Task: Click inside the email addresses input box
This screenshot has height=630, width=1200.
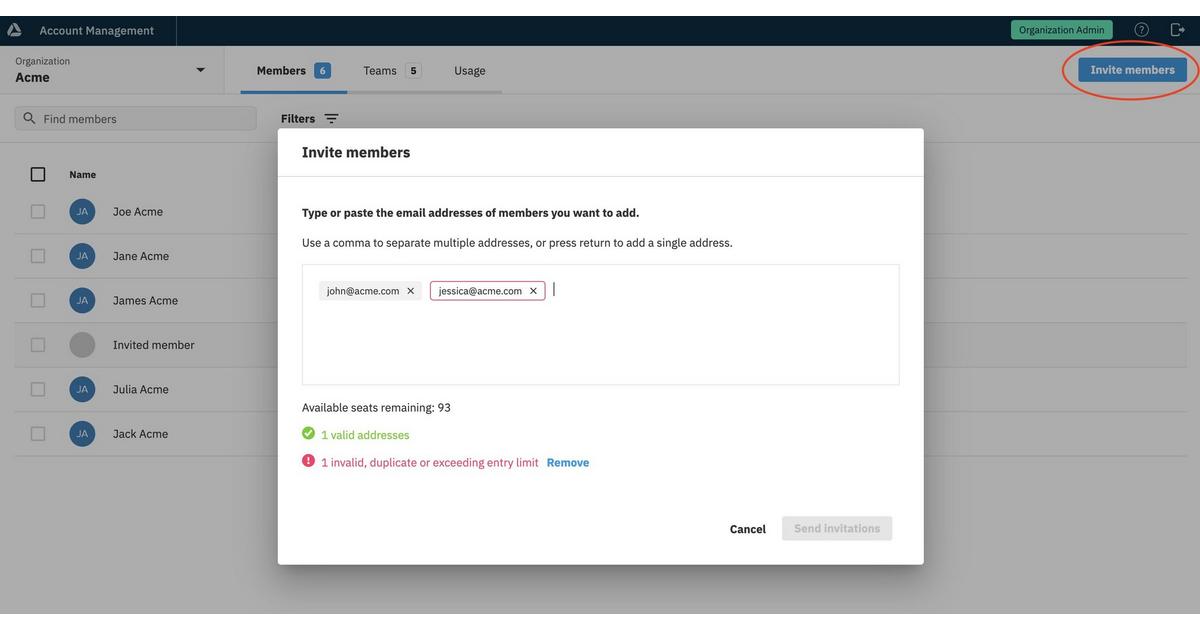Action: click(600, 325)
